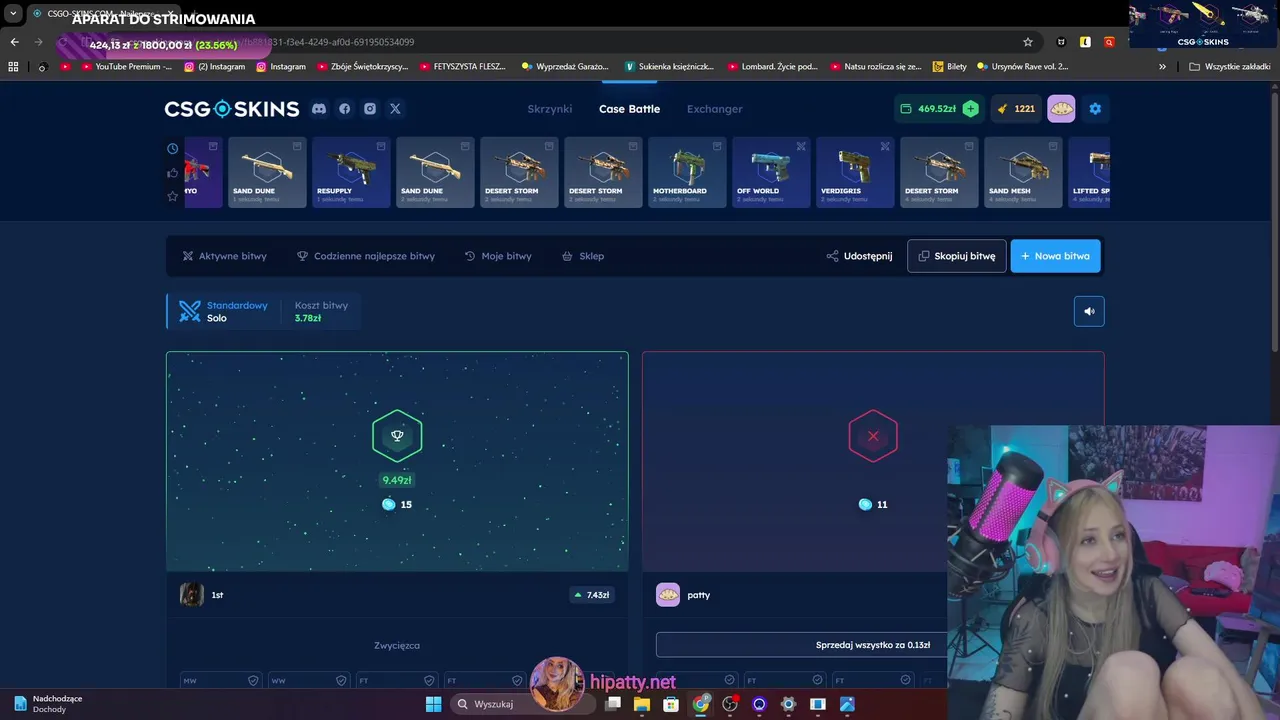The width and height of the screenshot is (1280, 720).
Task: Click the 7.43zł value badge
Action: click(591, 595)
